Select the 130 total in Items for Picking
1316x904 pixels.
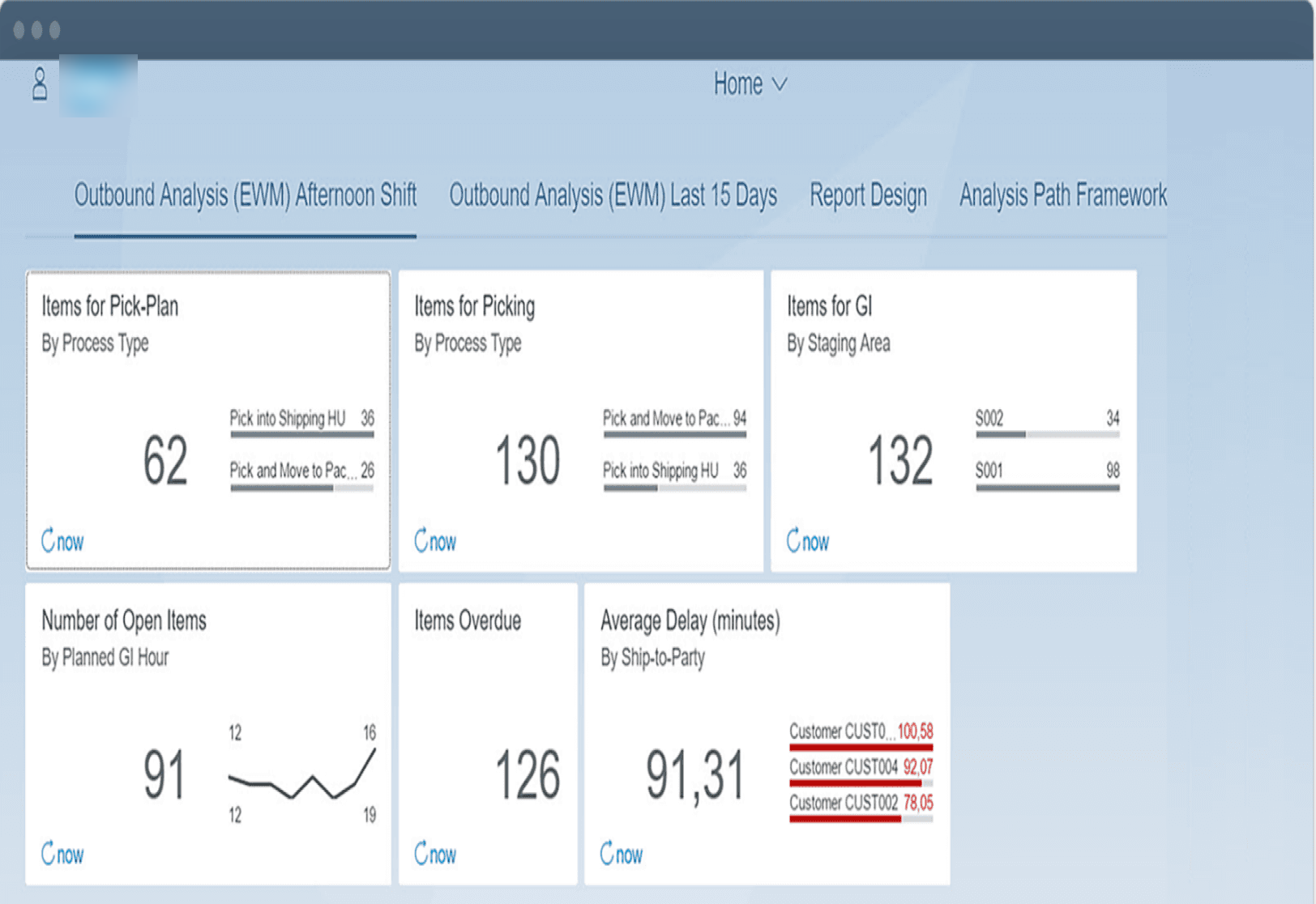pos(528,461)
